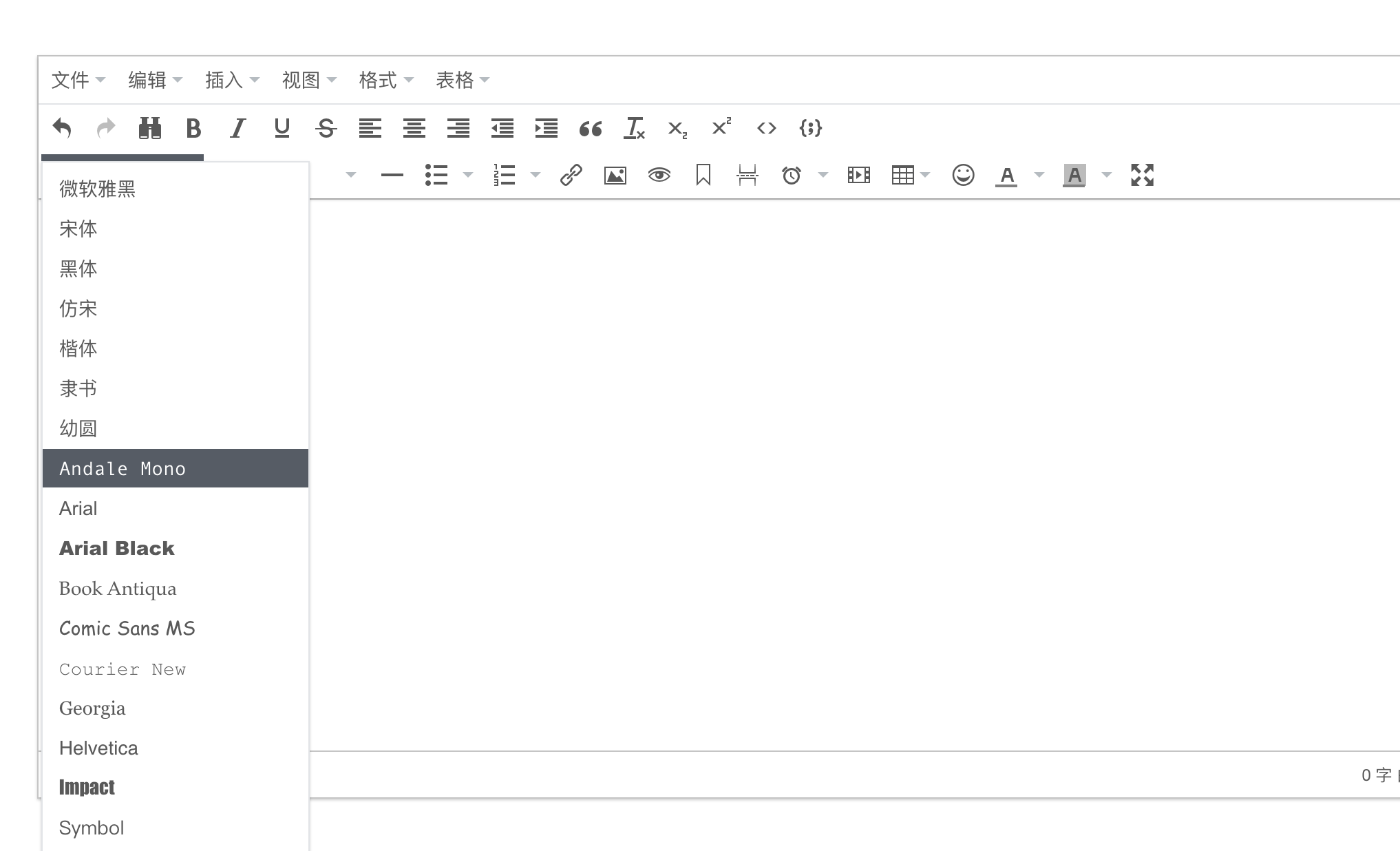Screen dimensions: 1400x851
Task: Click the insert image icon
Action: [615, 175]
